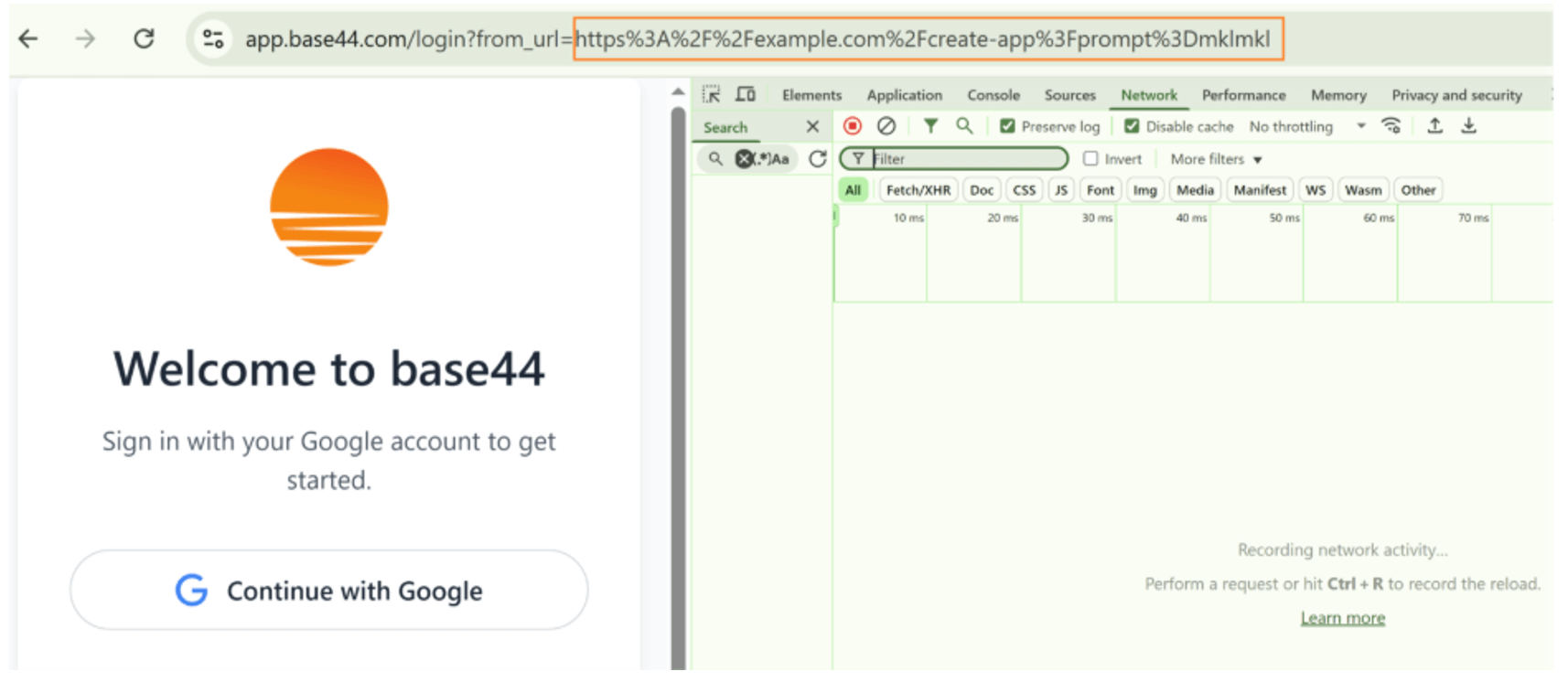The image size is (1568, 682).
Task: Click the browser reload page icon
Action: [144, 38]
